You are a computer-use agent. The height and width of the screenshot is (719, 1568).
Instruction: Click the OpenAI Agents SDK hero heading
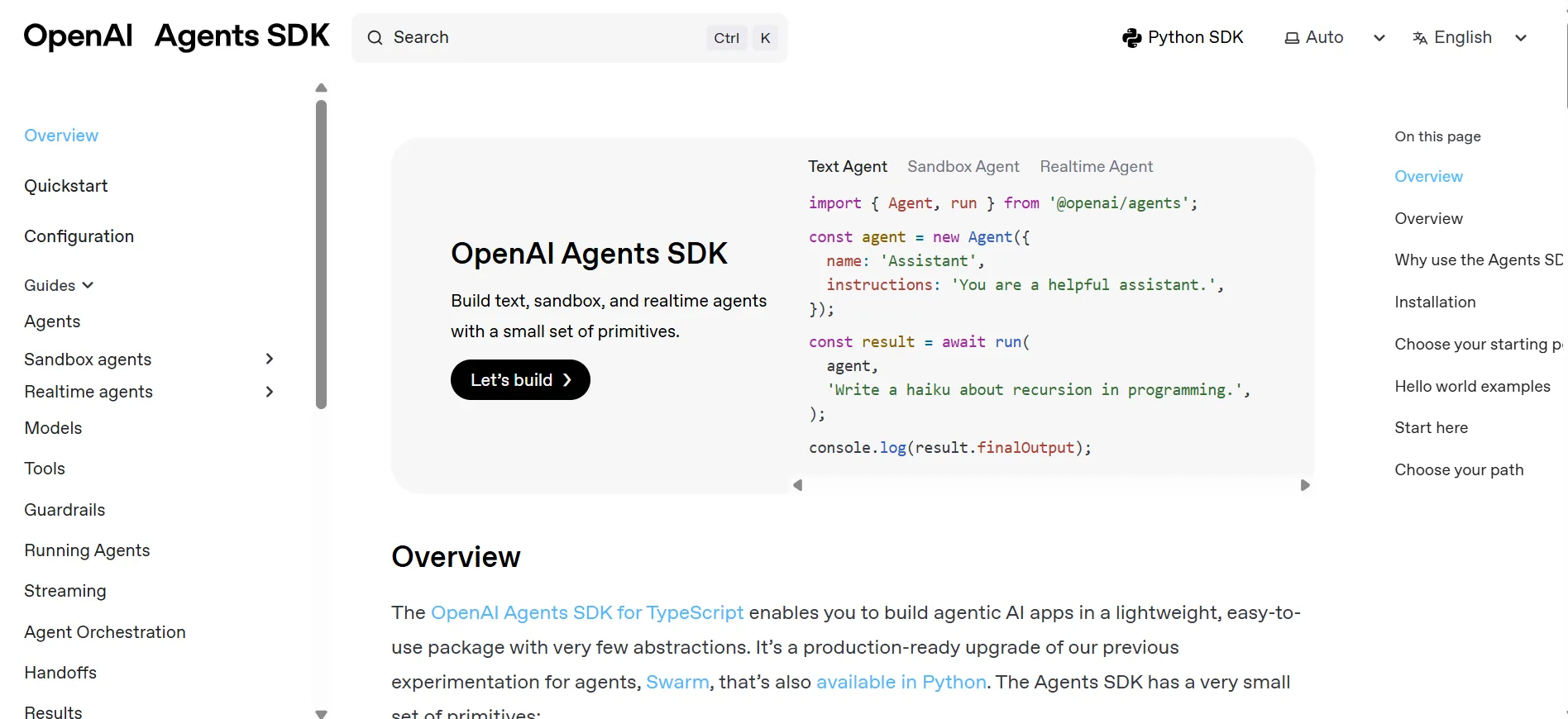pyautogui.click(x=589, y=254)
